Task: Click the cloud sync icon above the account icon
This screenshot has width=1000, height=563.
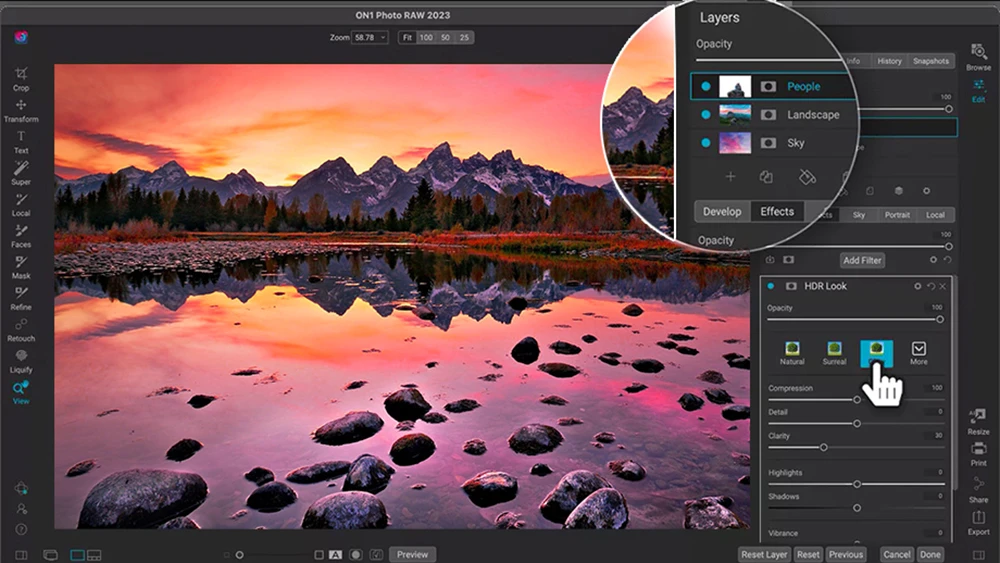Action: pyautogui.click(x=21, y=488)
